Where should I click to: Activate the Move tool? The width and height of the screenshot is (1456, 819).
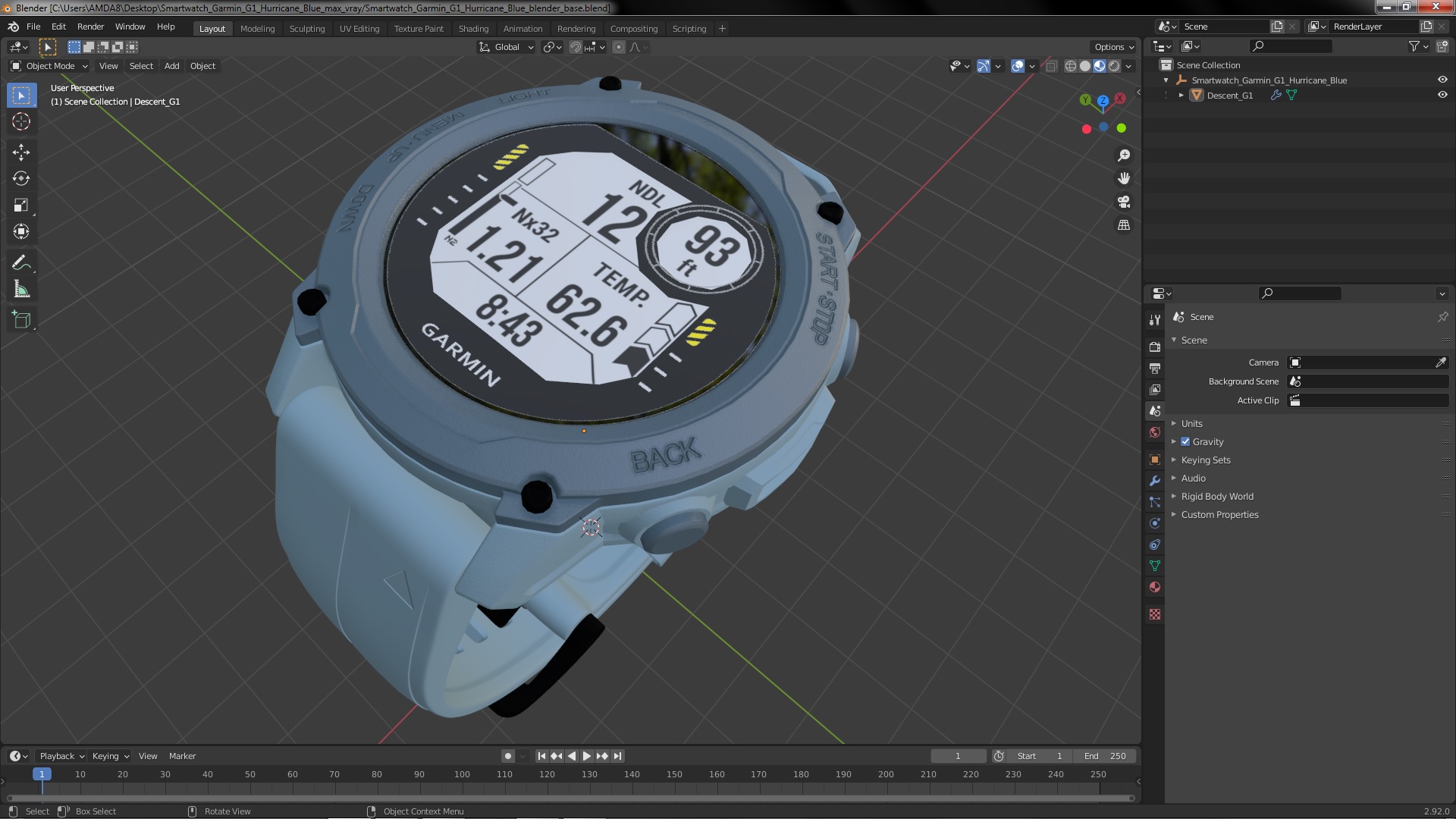pyautogui.click(x=21, y=152)
